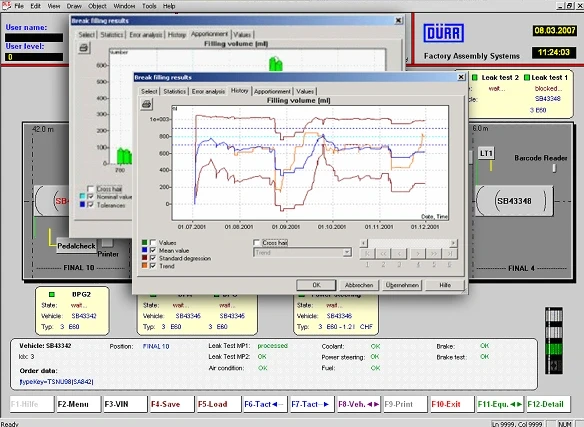Toggle the Values checkbox
The image size is (584, 427).
pyautogui.click(x=153, y=243)
